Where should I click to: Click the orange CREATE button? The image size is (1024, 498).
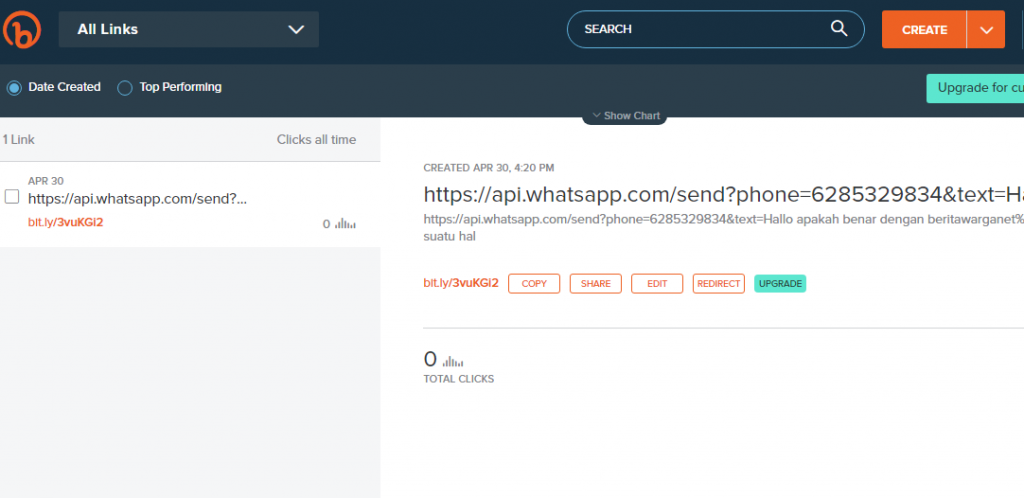tap(924, 29)
